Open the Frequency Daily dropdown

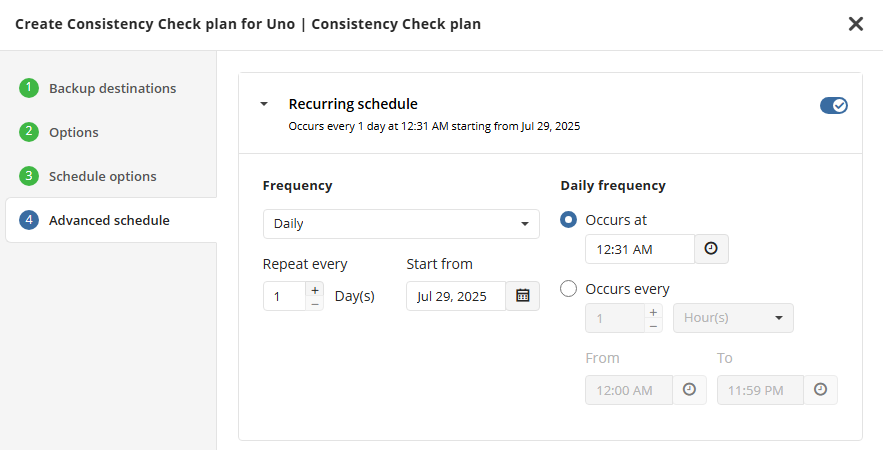401,224
